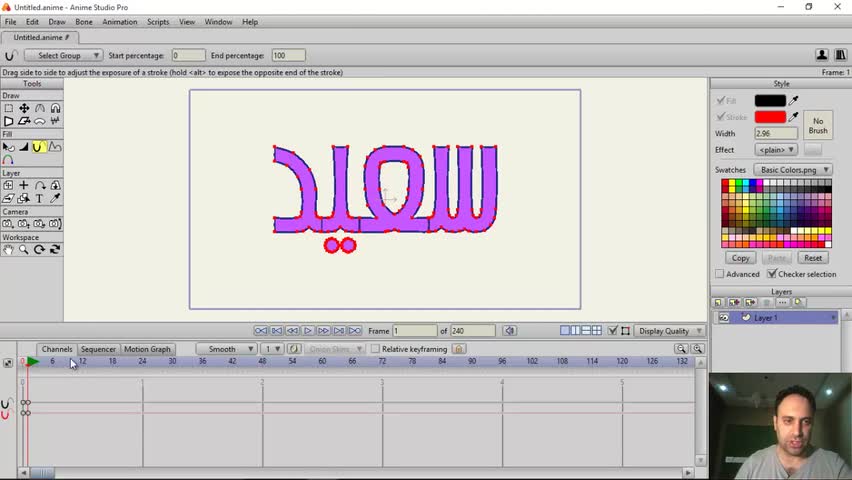This screenshot has width=852, height=480.
Task: Open the Bone menu
Action: [x=84, y=22]
